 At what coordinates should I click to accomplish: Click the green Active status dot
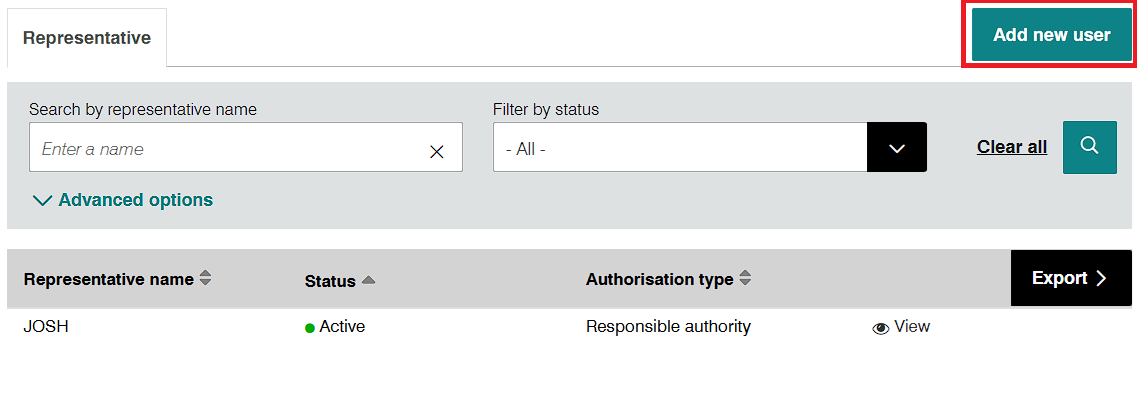click(x=310, y=327)
